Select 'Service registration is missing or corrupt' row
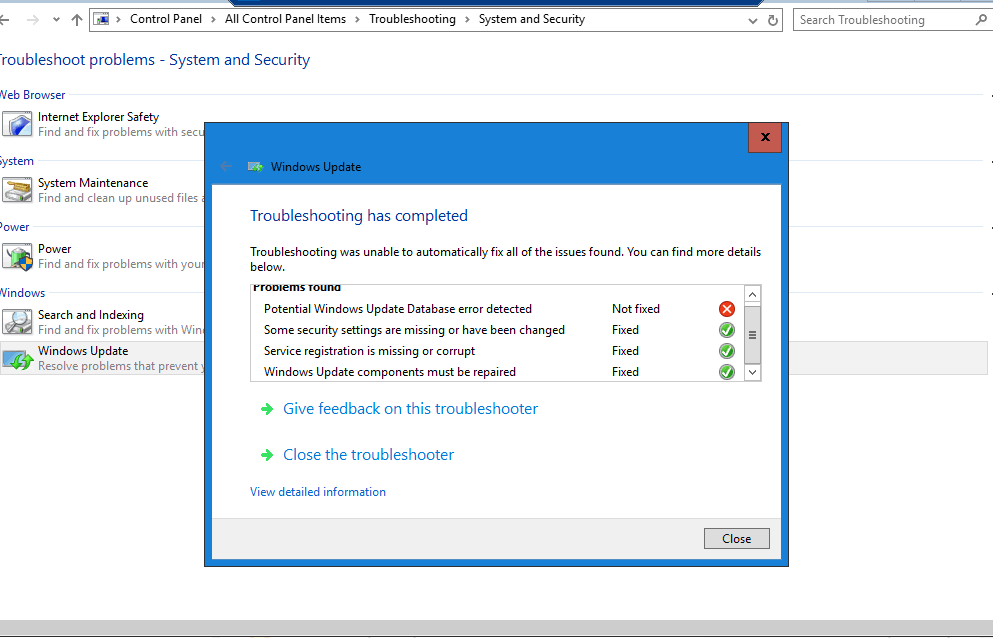The height and width of the screenshot is (638, 993). click(x=497, y=351)
